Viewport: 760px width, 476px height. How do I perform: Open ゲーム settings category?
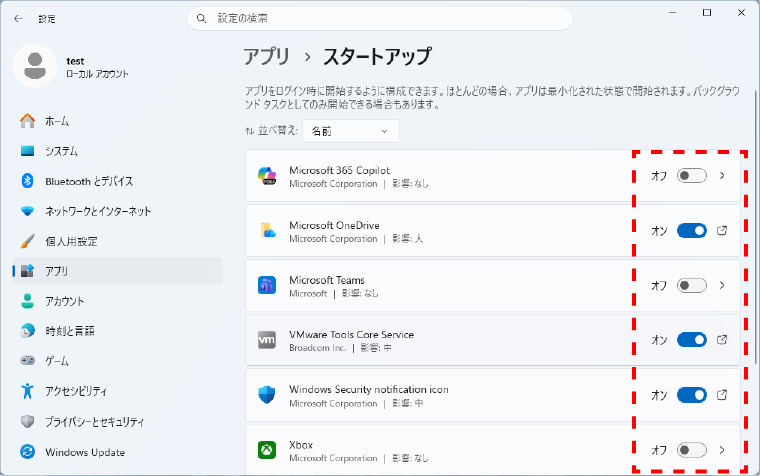(117, 361)
